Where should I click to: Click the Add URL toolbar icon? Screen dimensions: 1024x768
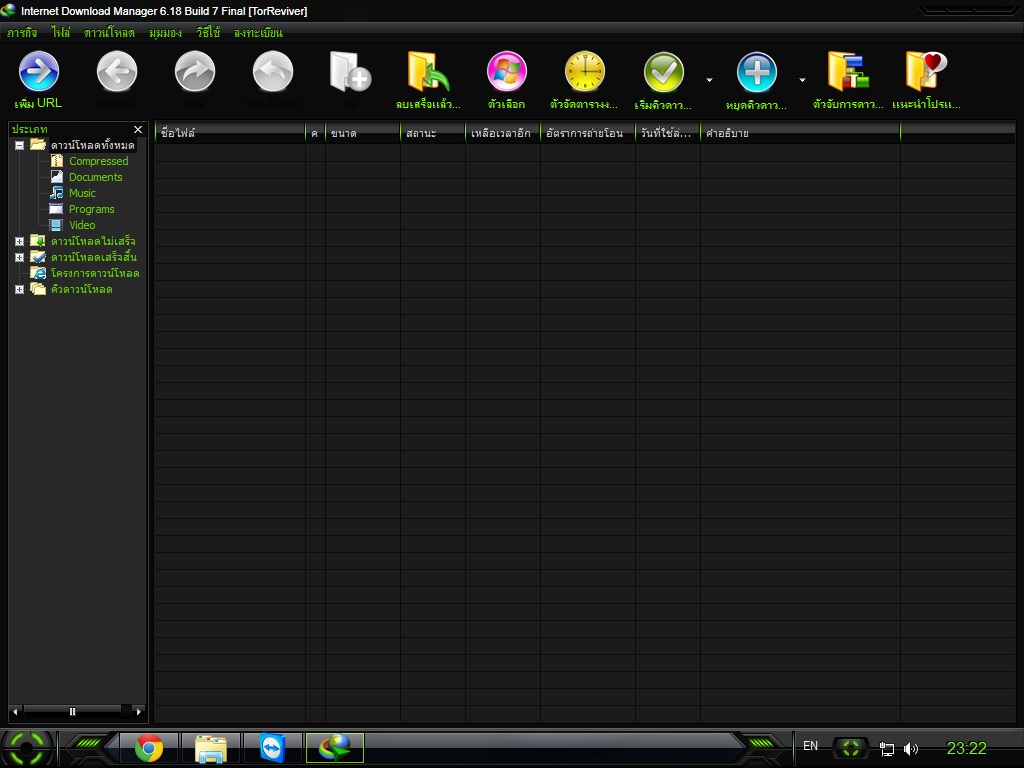[x=39, y=72]
